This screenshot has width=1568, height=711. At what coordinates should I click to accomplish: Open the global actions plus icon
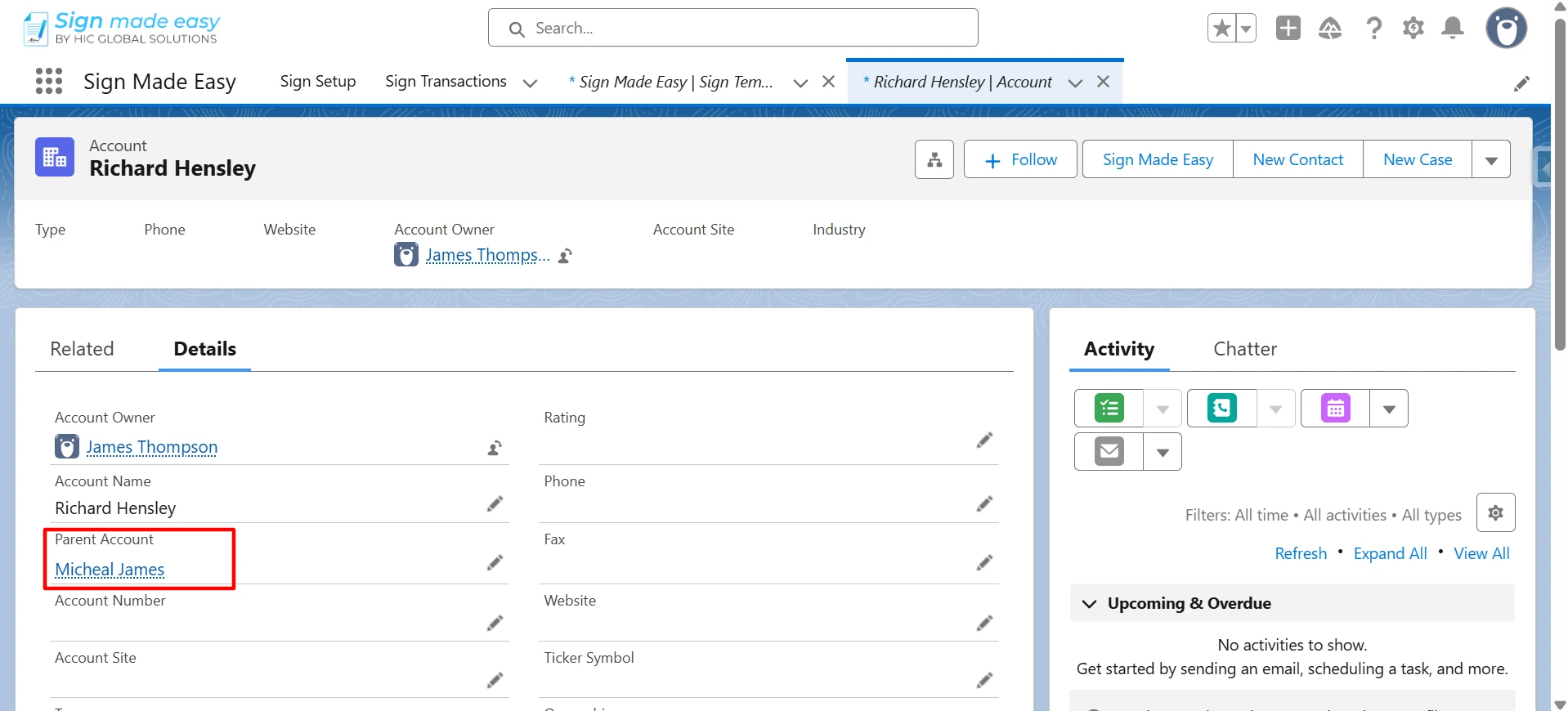coord(1288,28)
